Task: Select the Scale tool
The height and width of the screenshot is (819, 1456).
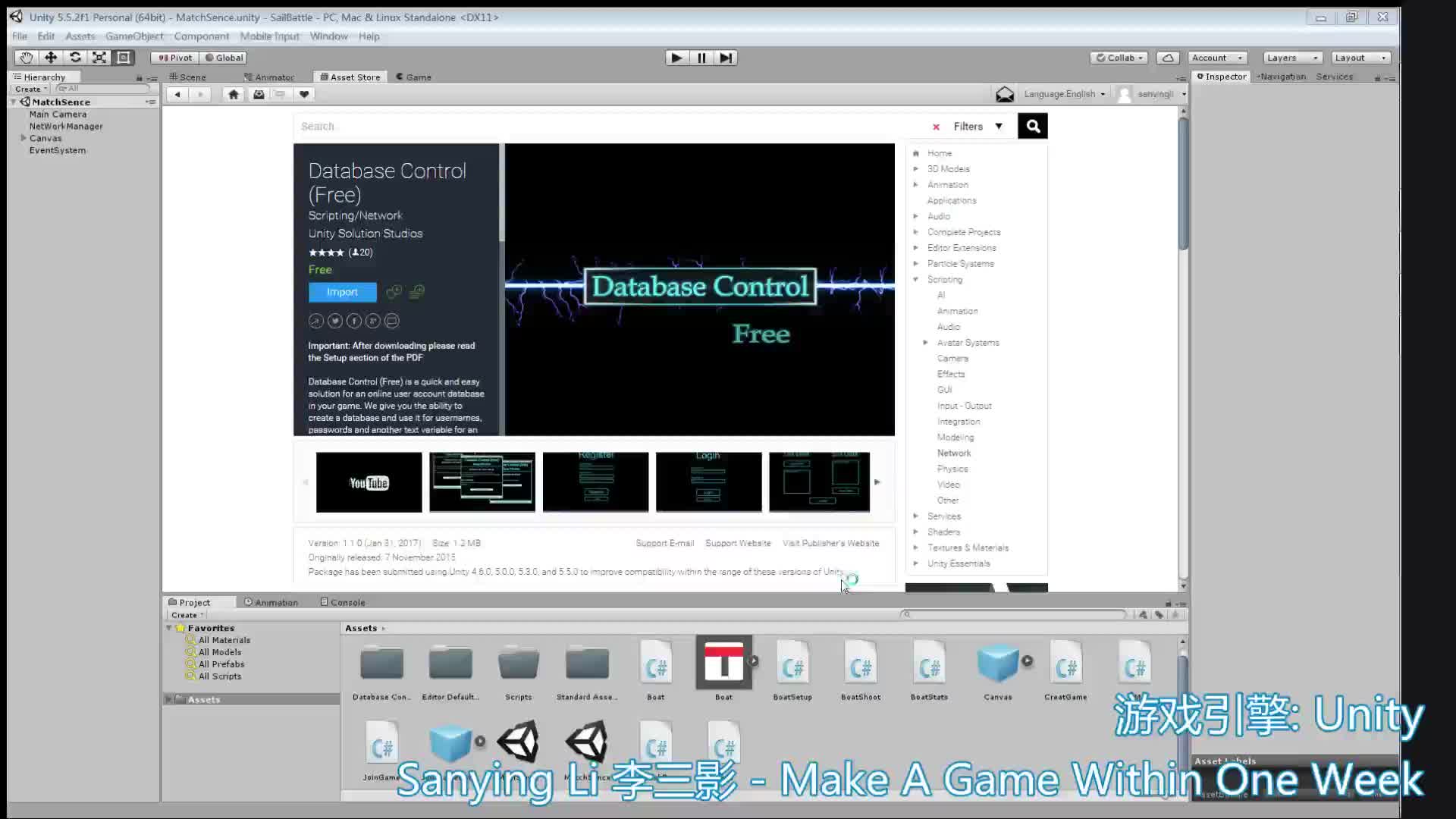Action: (x=99, y=58)
